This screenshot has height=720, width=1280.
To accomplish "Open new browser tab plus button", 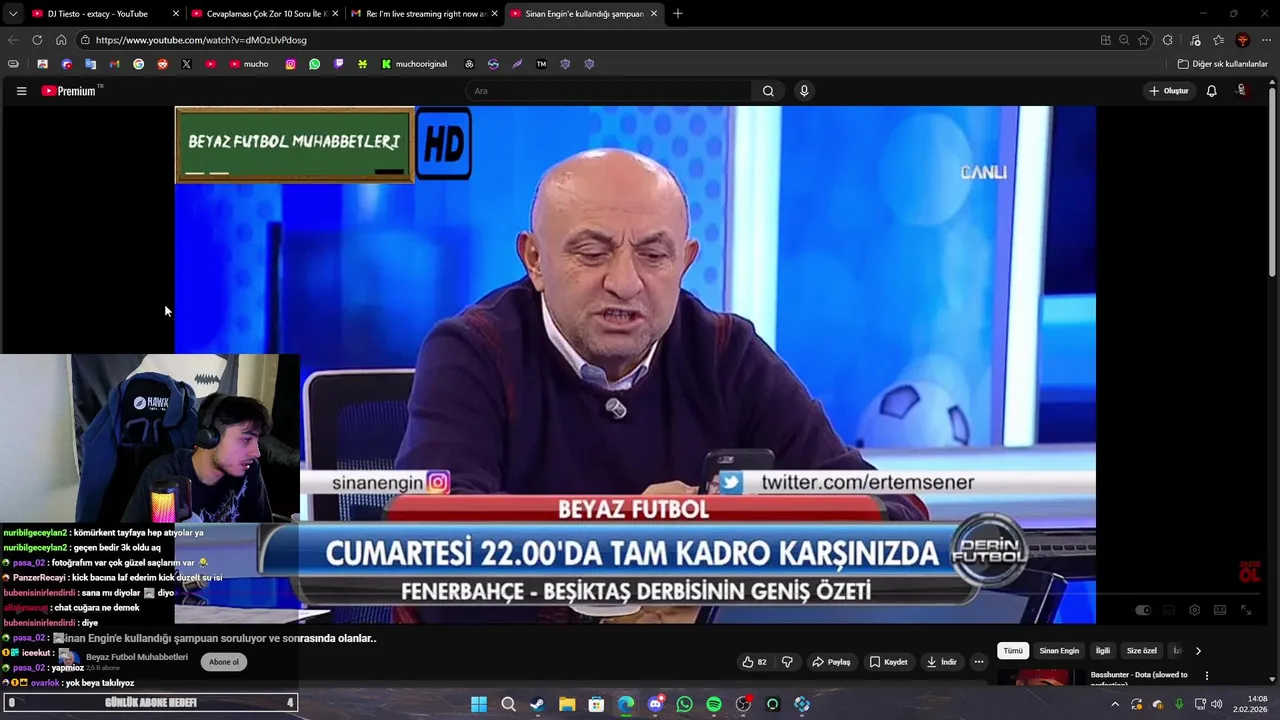I will pyautogui.click(x=677, y=14).
